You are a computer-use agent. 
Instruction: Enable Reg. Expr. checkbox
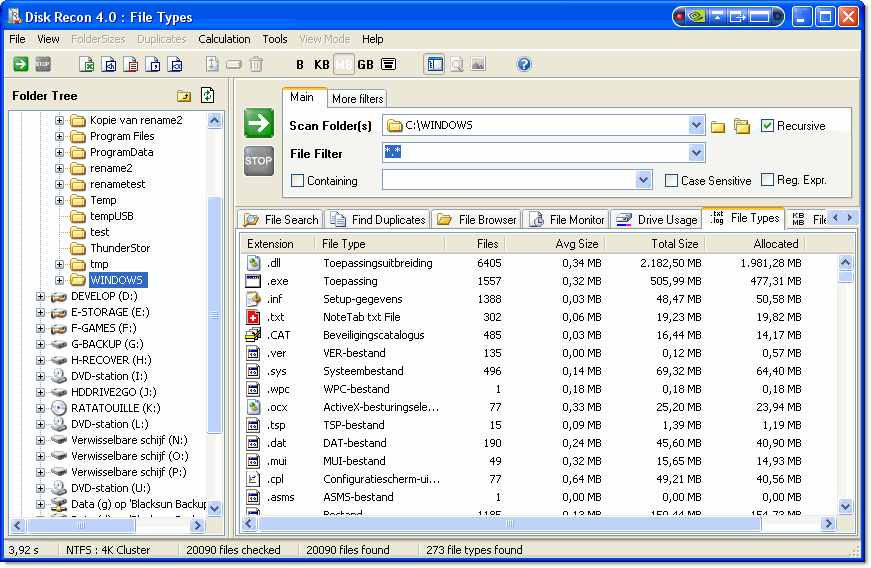coord(767,179)
